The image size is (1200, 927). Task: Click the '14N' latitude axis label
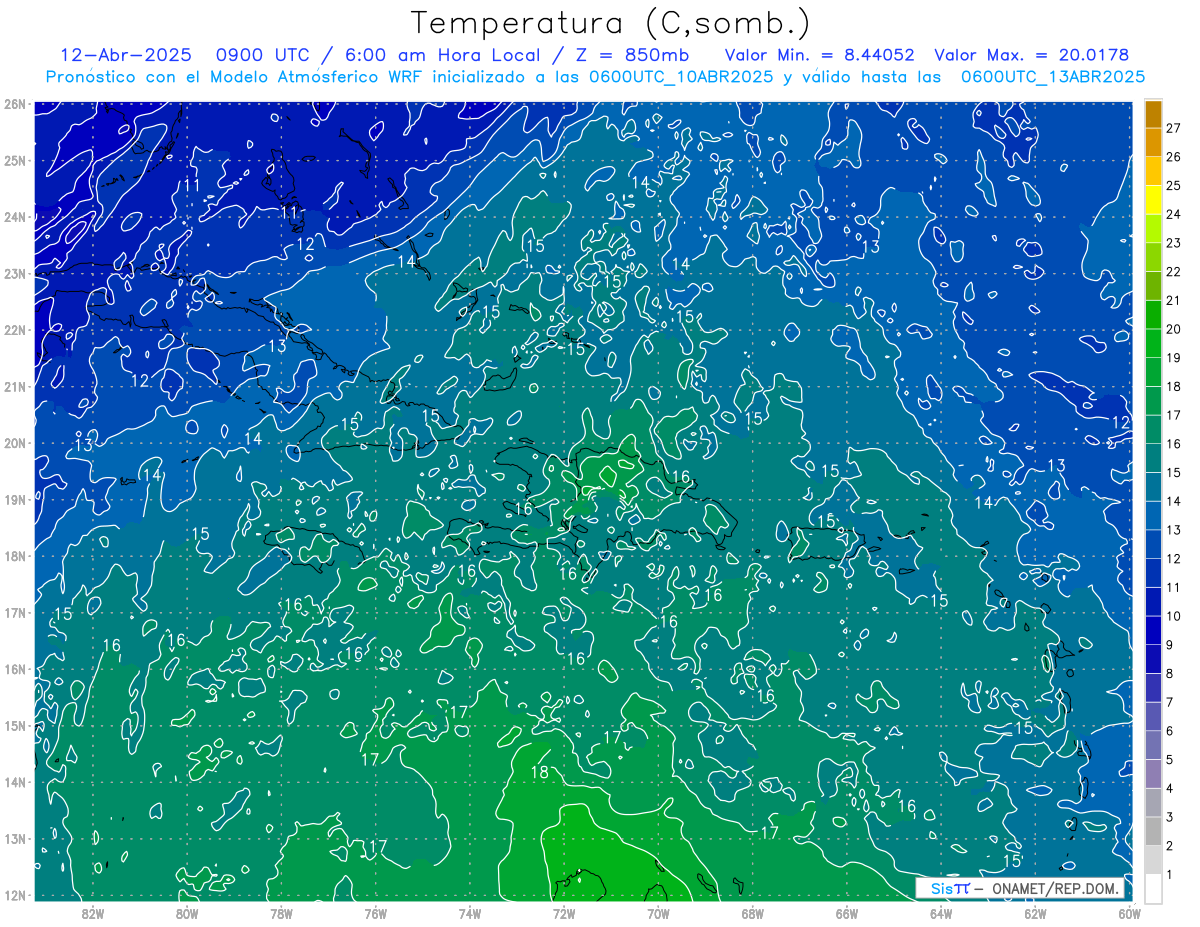click(14, 782)
